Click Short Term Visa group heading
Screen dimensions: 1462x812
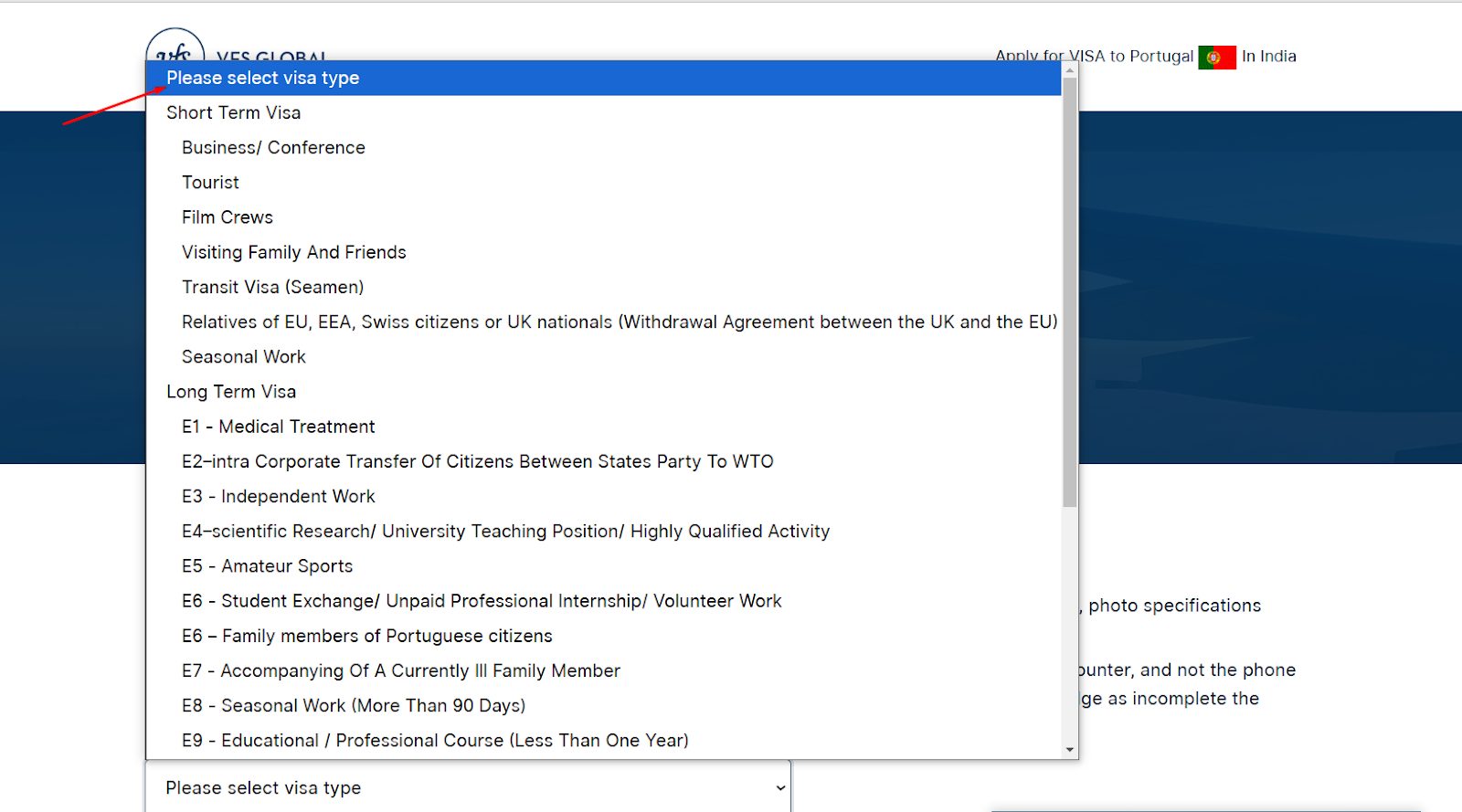click(x=233, y=112)
